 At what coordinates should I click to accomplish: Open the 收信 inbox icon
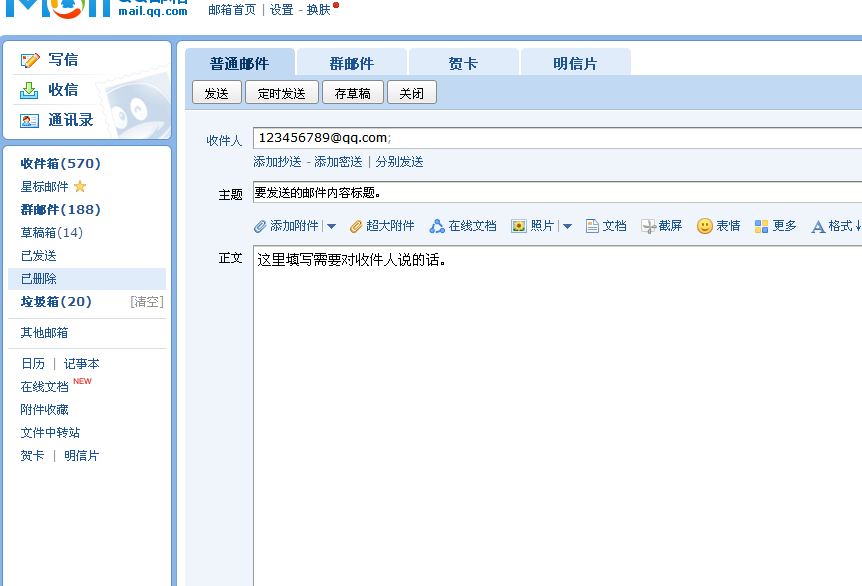tap(30, 89)
